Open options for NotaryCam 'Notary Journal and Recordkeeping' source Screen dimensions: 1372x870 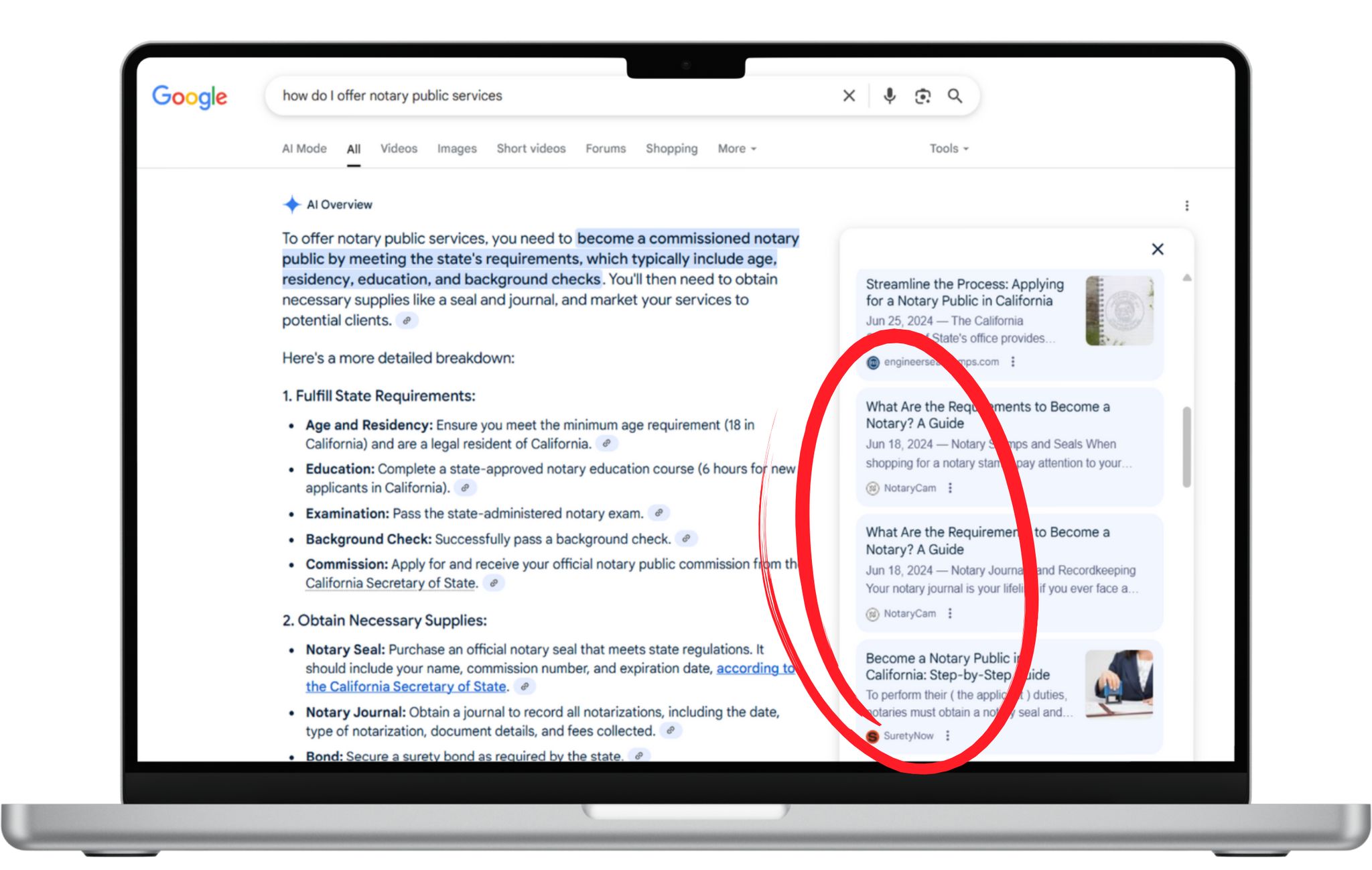click(950, 613)
